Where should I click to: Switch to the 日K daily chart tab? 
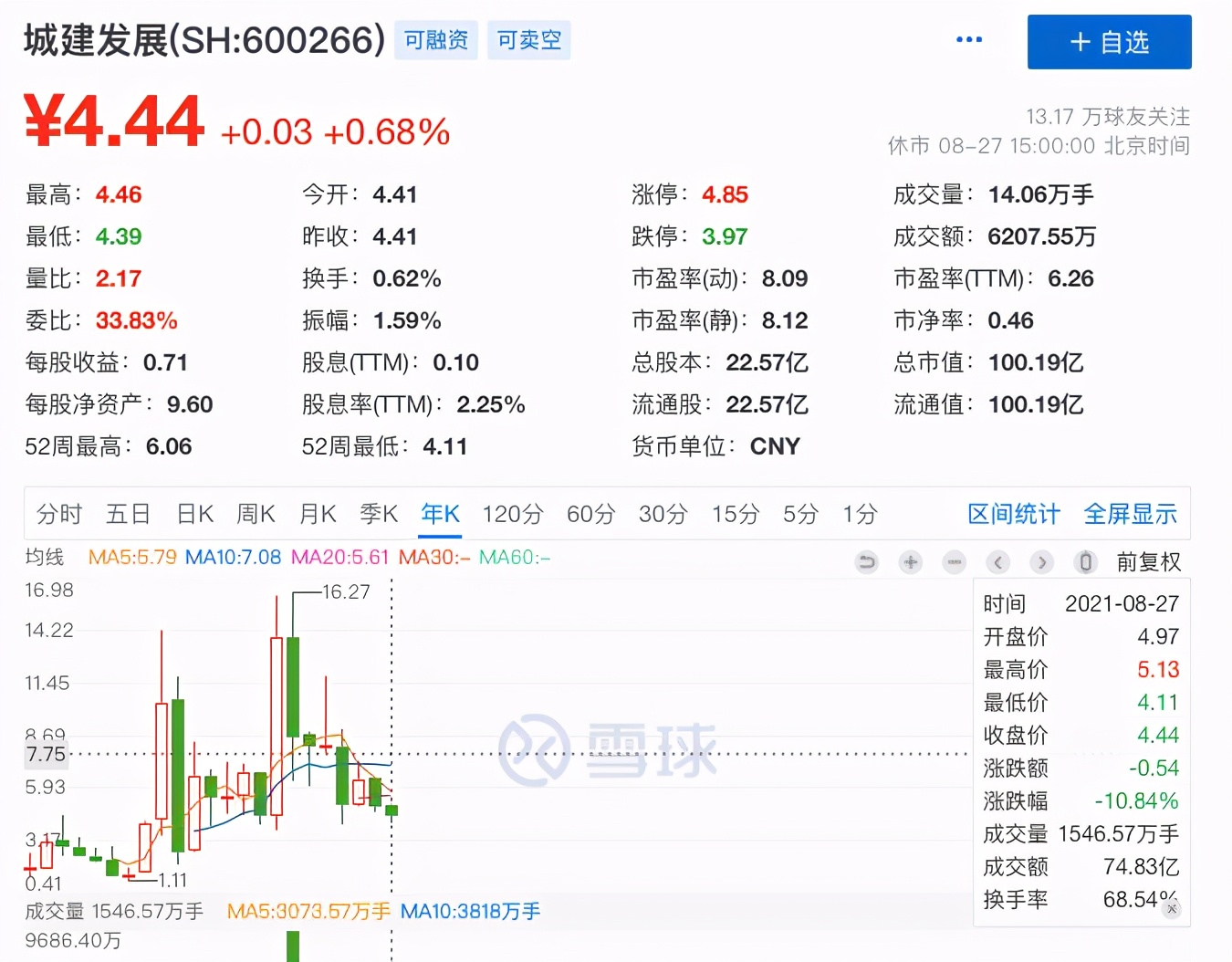pyautogui.click(x=193, y=514)
